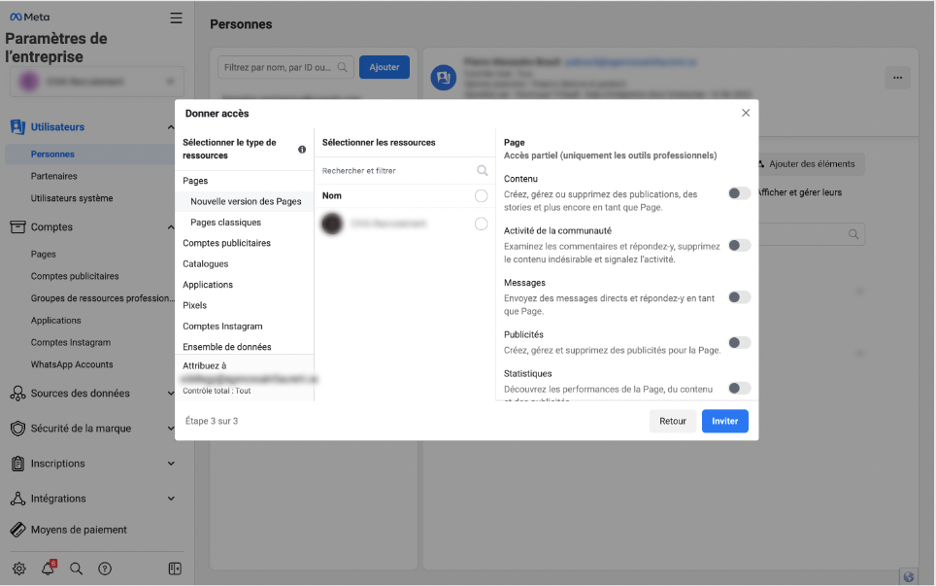Select Comptes Instagram resource type in dialog
The width and height of the screenshot is (936, 586).
coord(223,326)
